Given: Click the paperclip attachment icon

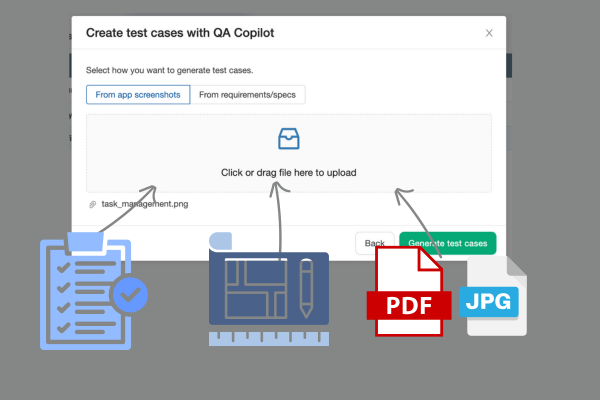Looking at the screenshot, I should coord(93,204).
